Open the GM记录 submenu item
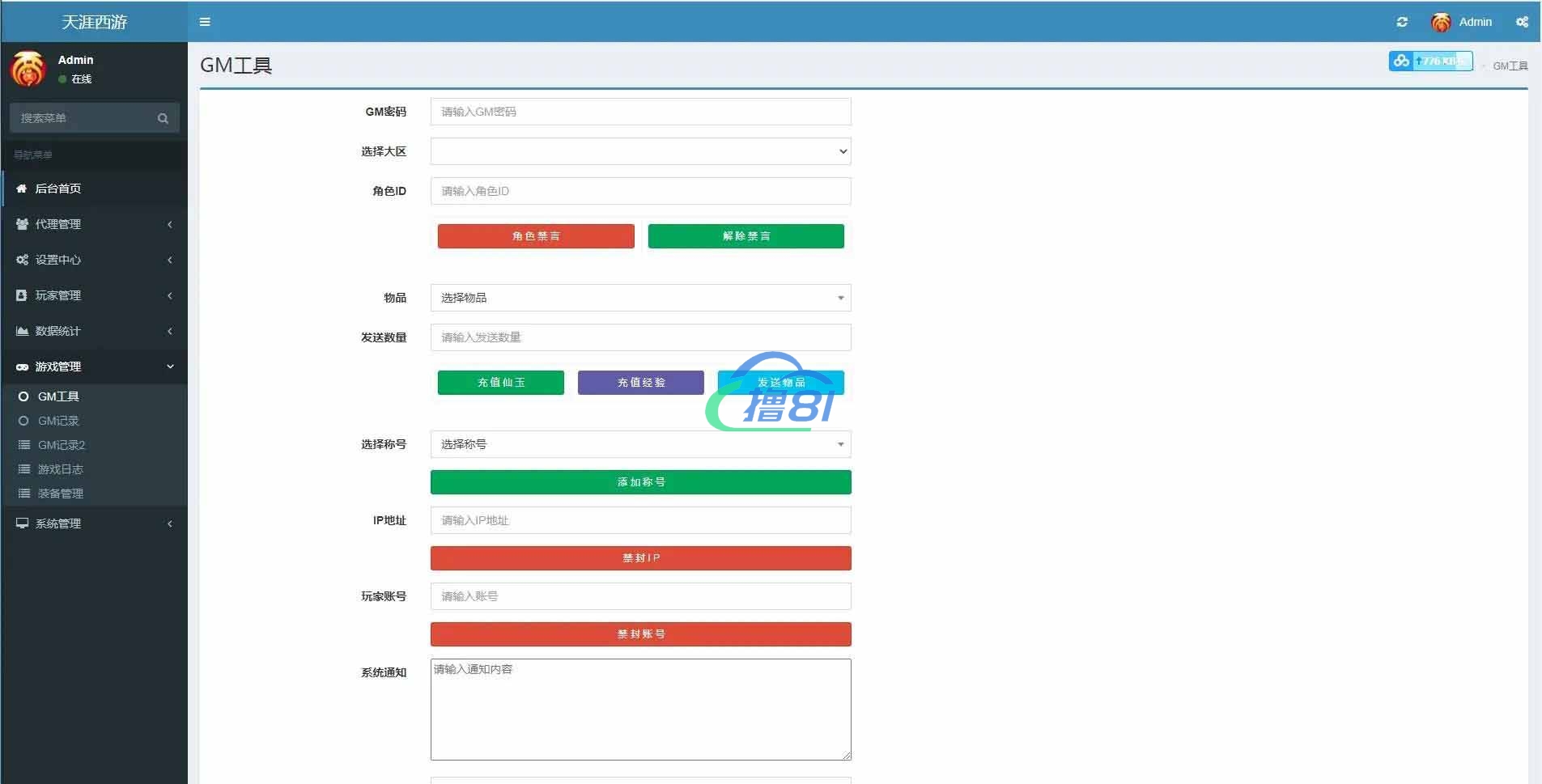 [x=58, y=421]
